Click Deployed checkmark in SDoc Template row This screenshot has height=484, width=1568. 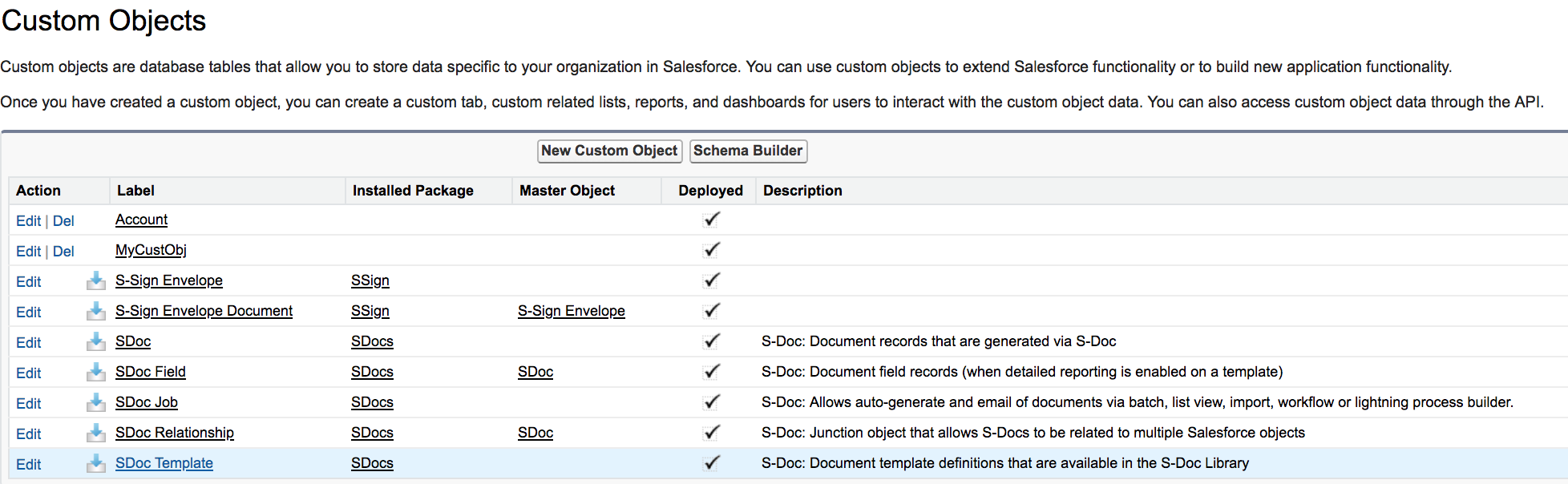[x=711, y=463]
